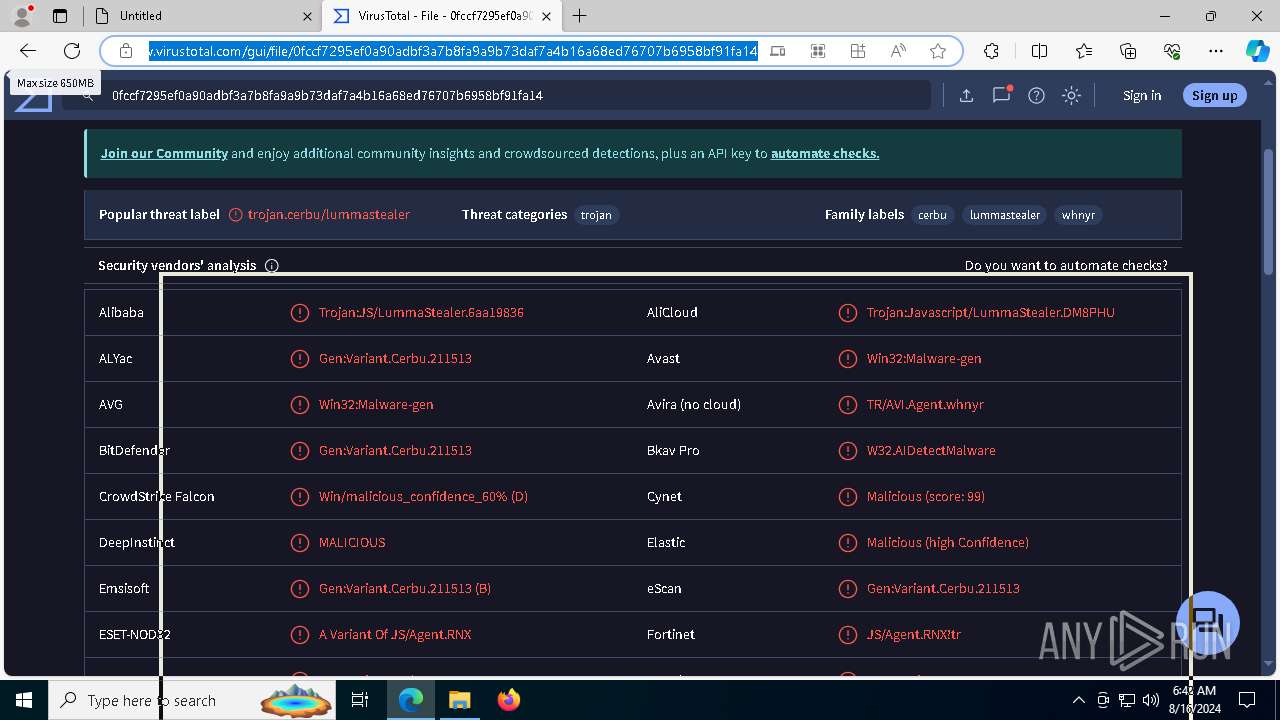Click the Sign in link
Image resolution: width=1280 pixels, height=720 pixels.
click(1142, 95)
